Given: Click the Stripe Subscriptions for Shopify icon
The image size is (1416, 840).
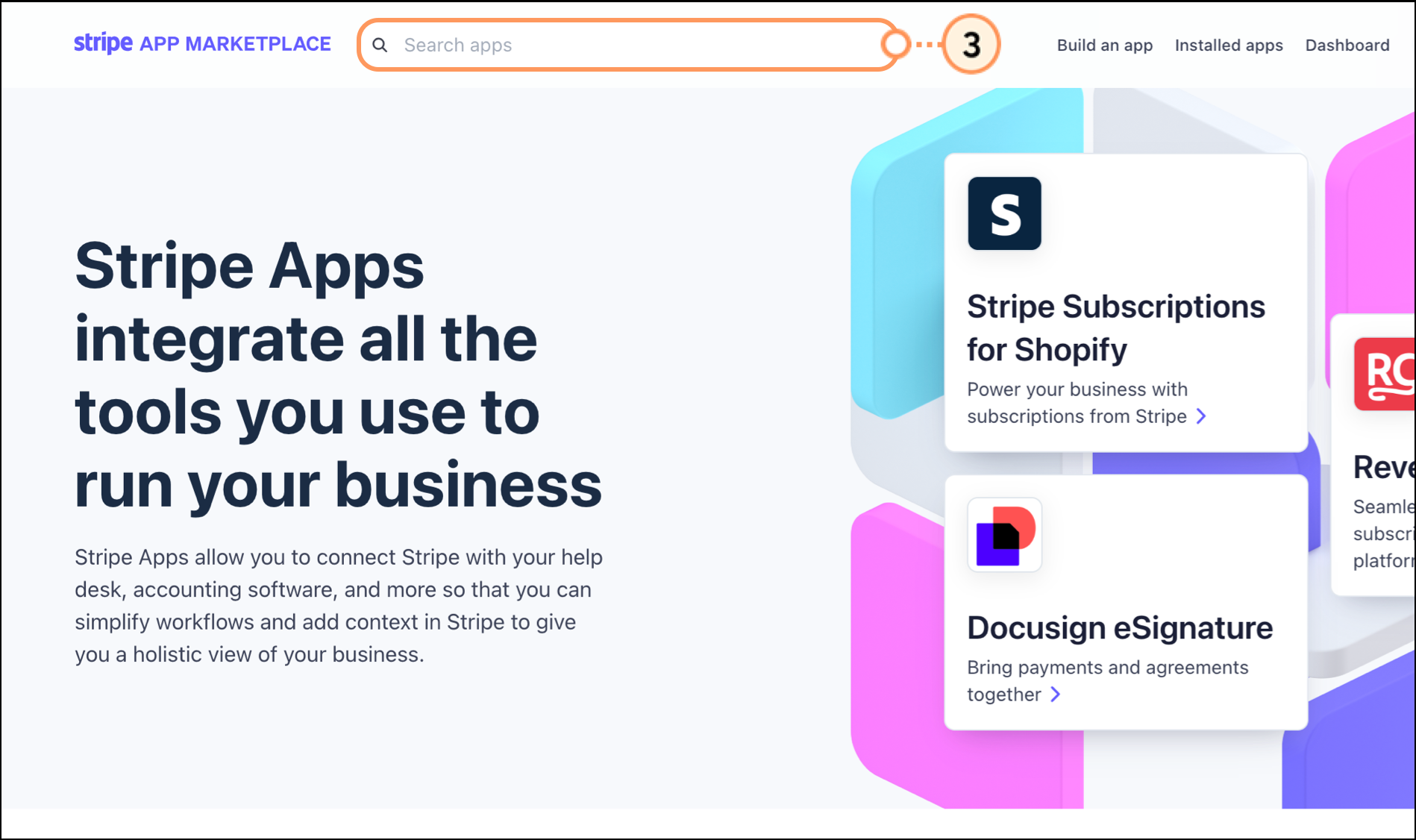Looking at the screenshot, I should click(1004, 213).
